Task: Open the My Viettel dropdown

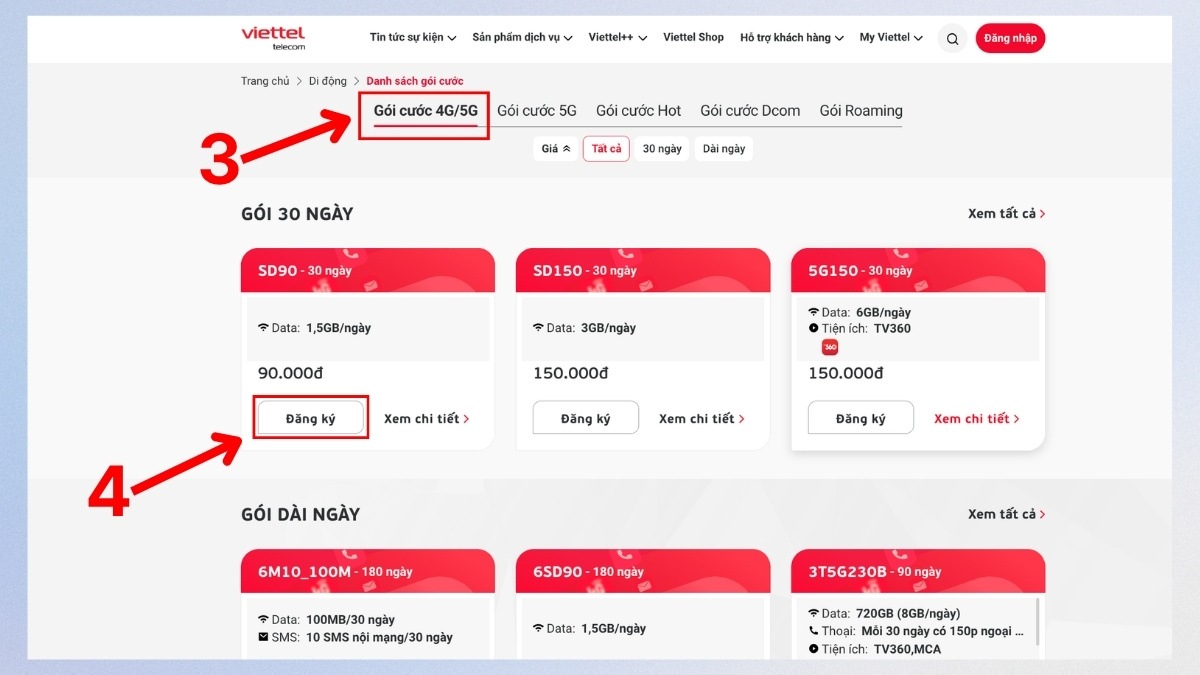Action: 891,38
